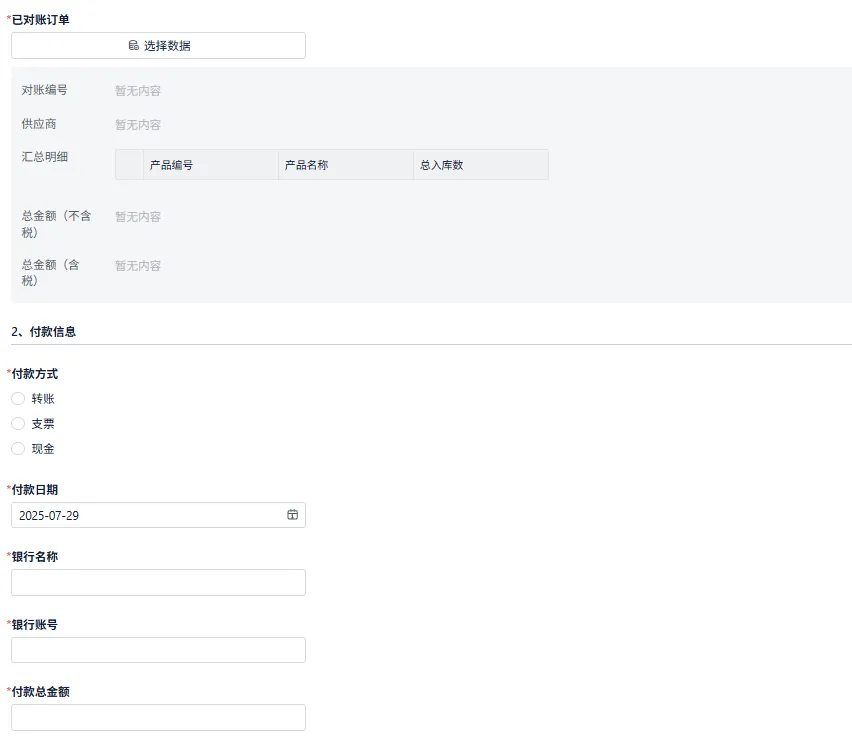
Task: Click the 产品名称 column header
Action: [x=346, y=165]
